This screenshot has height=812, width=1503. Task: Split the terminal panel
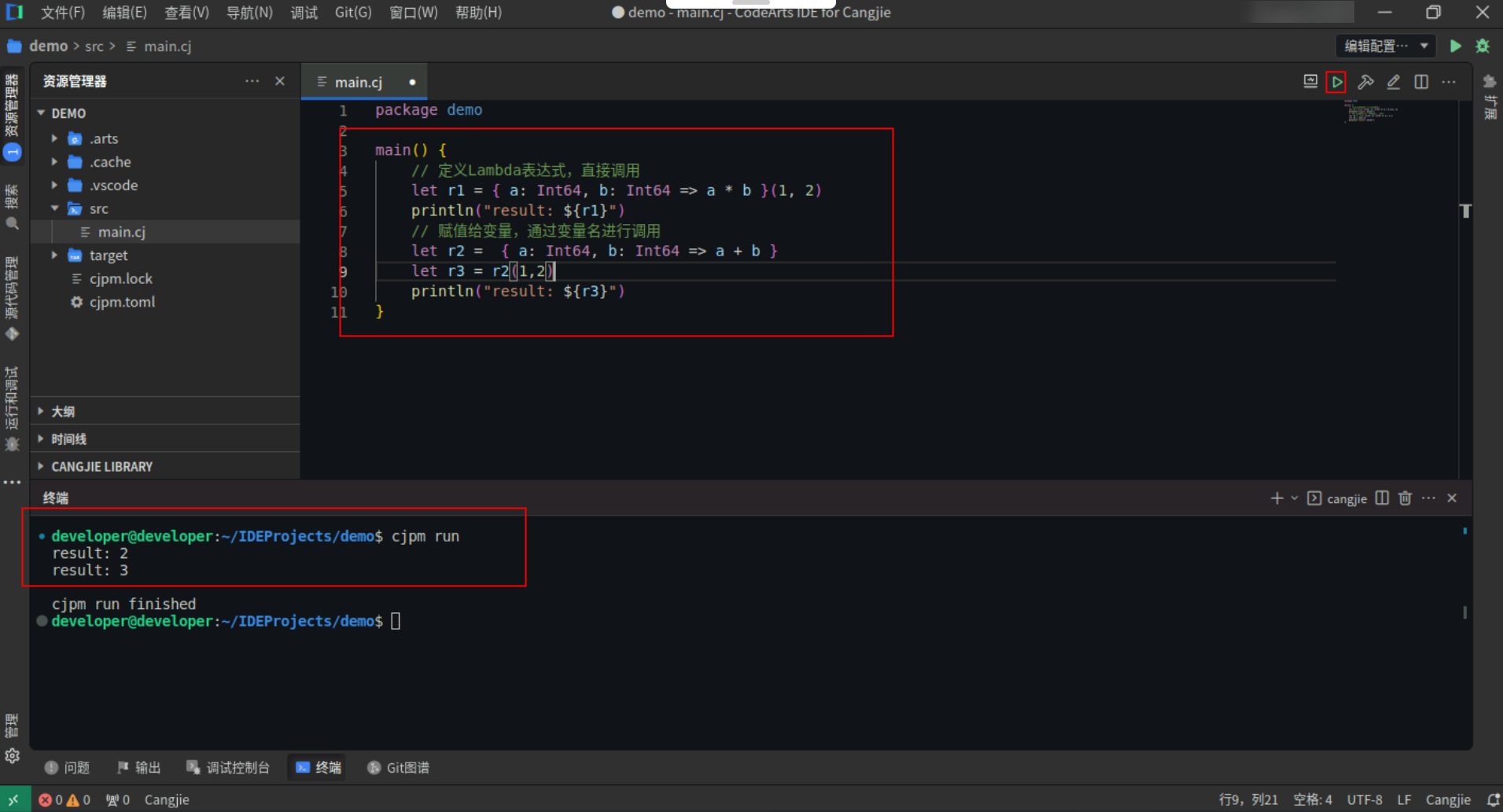[1382, 498]
